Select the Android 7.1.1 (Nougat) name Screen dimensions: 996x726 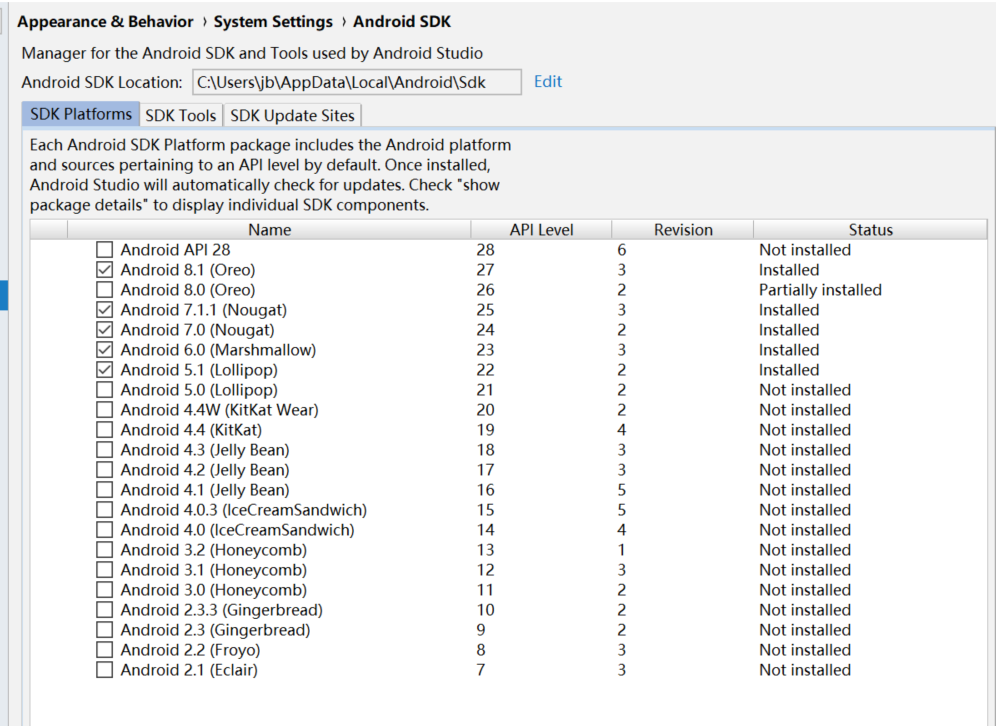tap(204, 310)
